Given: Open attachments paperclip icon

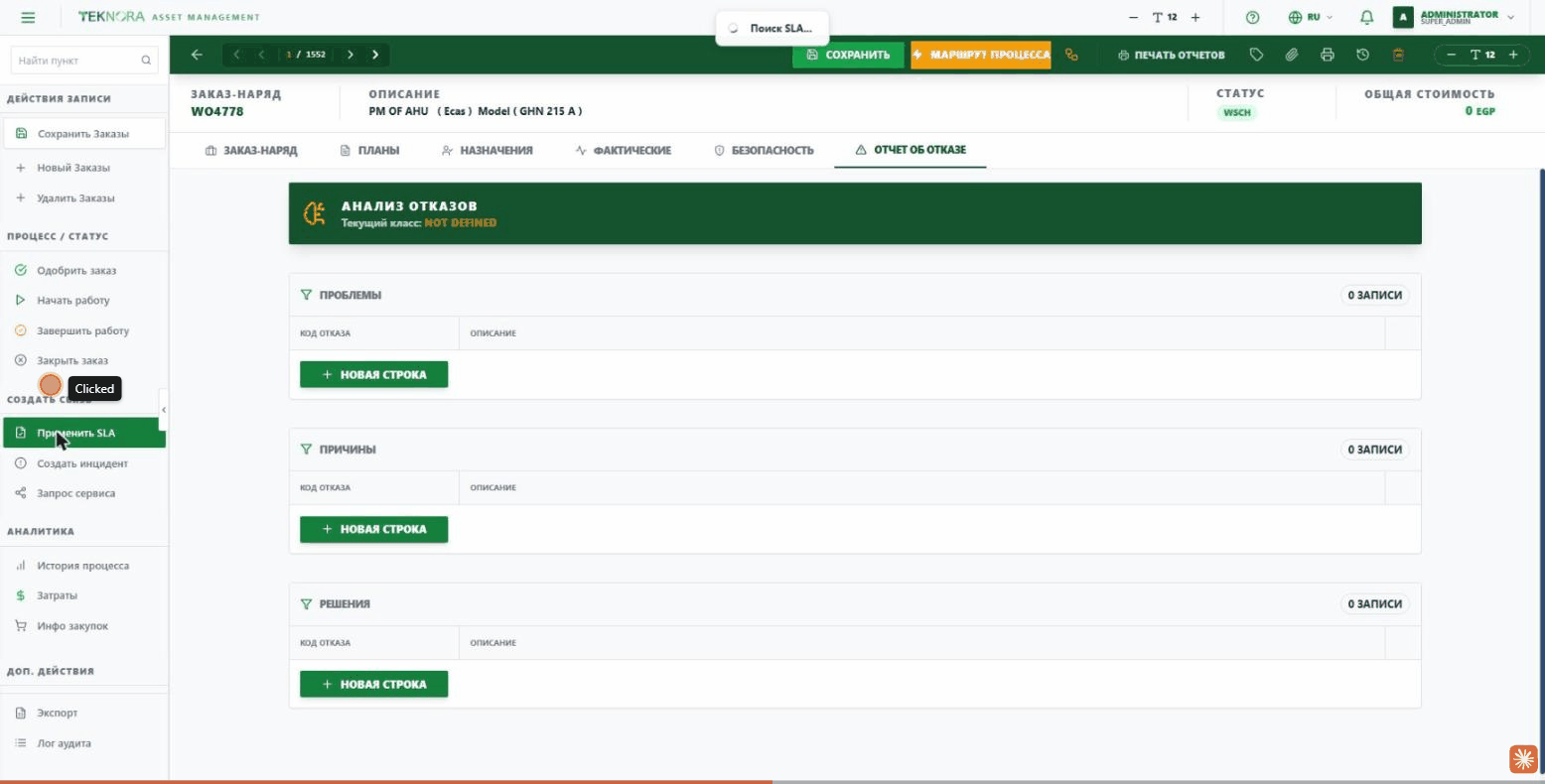Looking at the screenshot, I should pos(1292,55).
